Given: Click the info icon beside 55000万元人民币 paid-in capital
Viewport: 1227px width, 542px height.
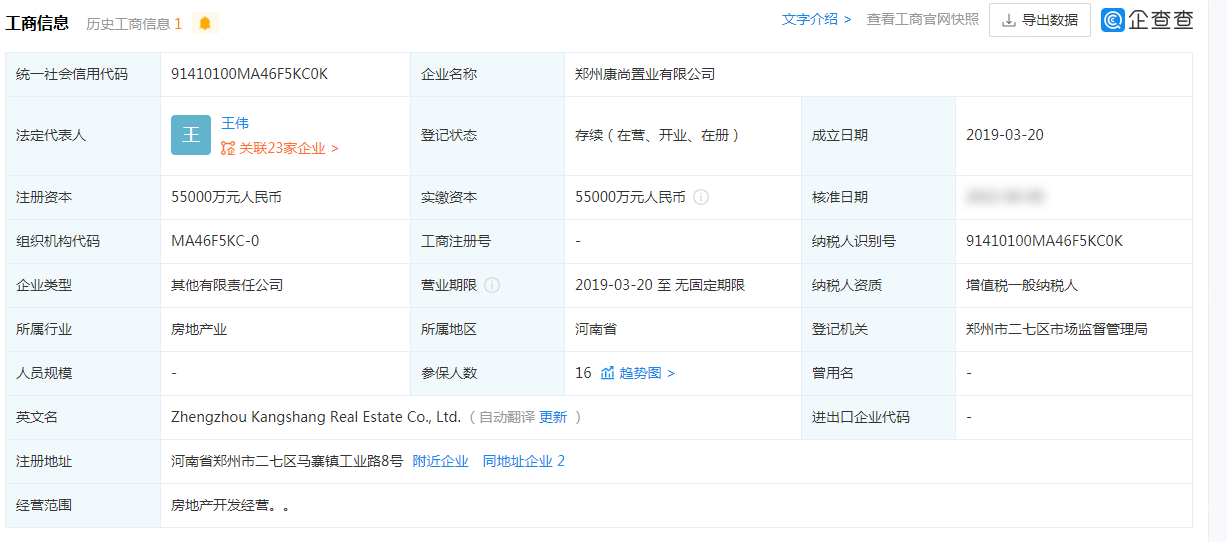Looking at the screenshot, I should (x=701, y=197).
